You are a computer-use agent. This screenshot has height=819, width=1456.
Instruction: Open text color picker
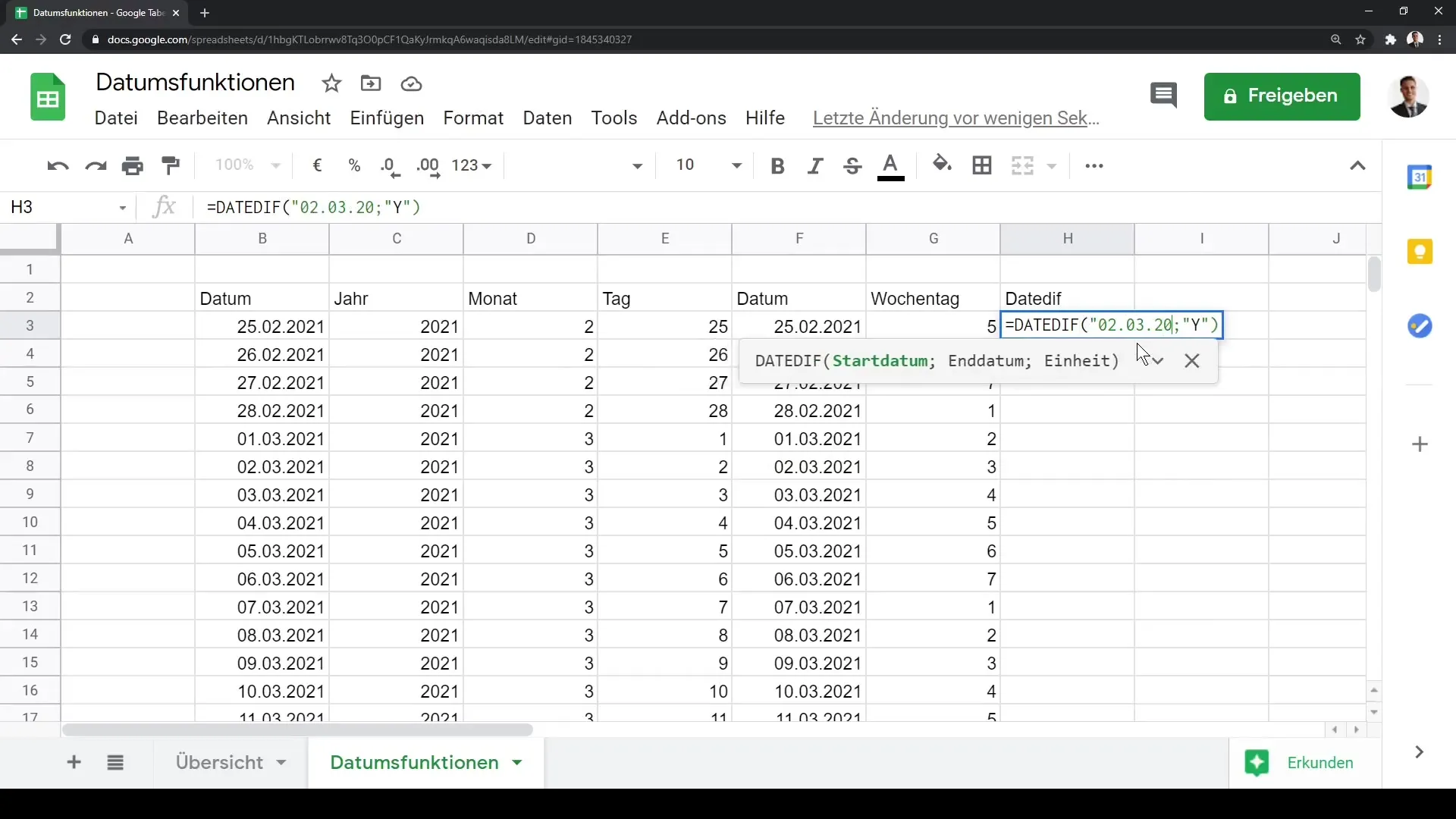click(891, 166)
